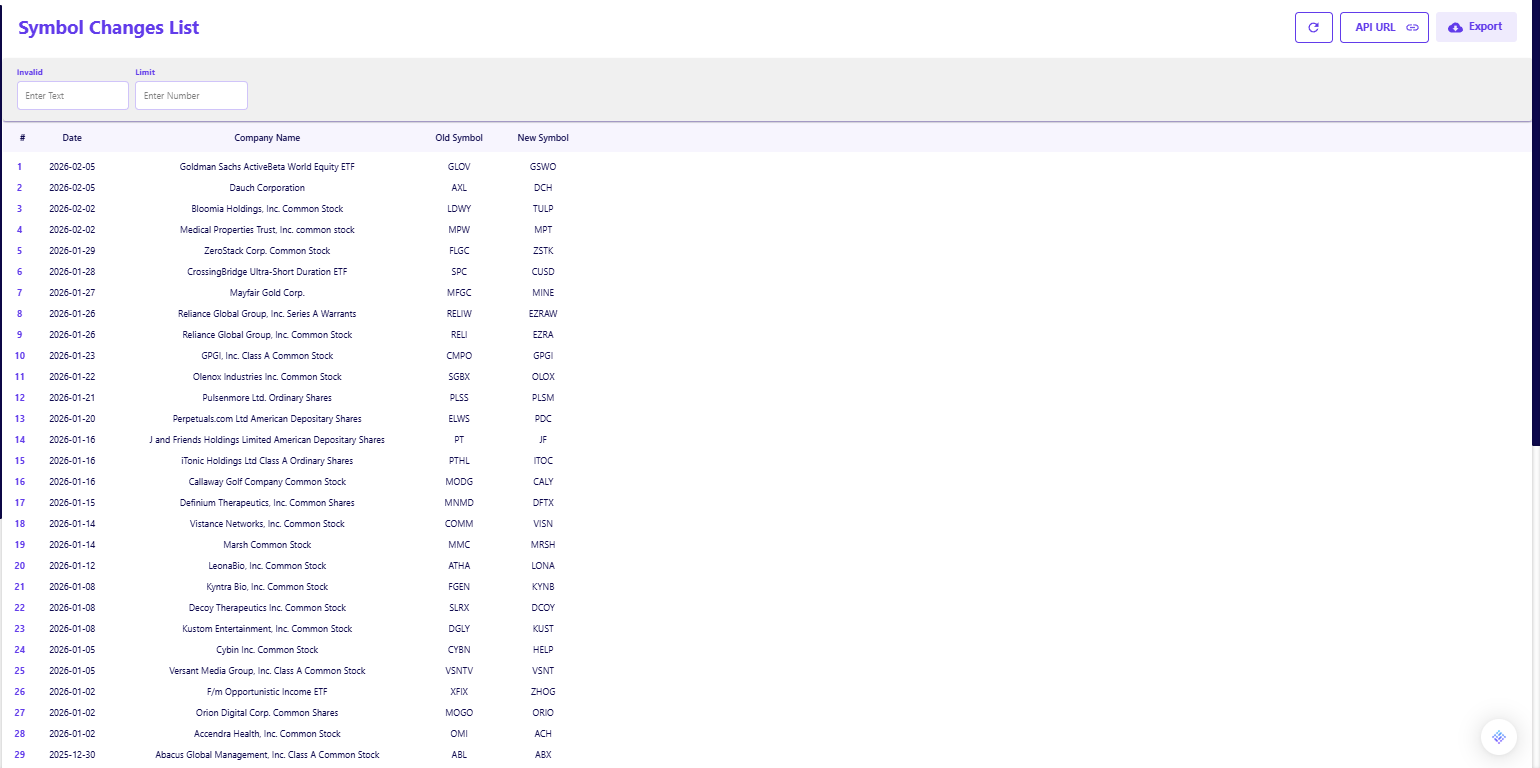Click the Export button
This screenshot has width=1540, height=768.
[1476, 27]
